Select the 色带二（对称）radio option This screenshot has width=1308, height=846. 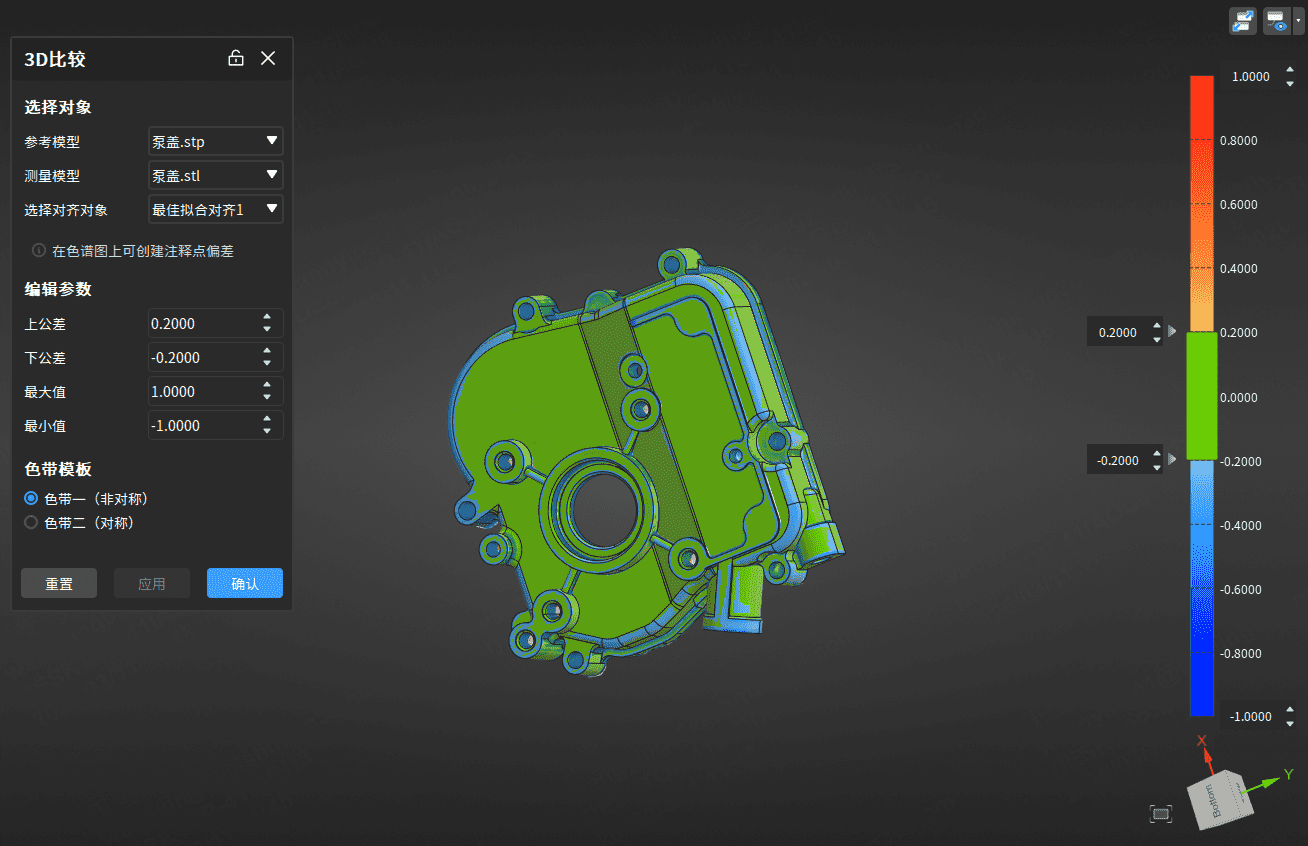[x=31, y=522]
